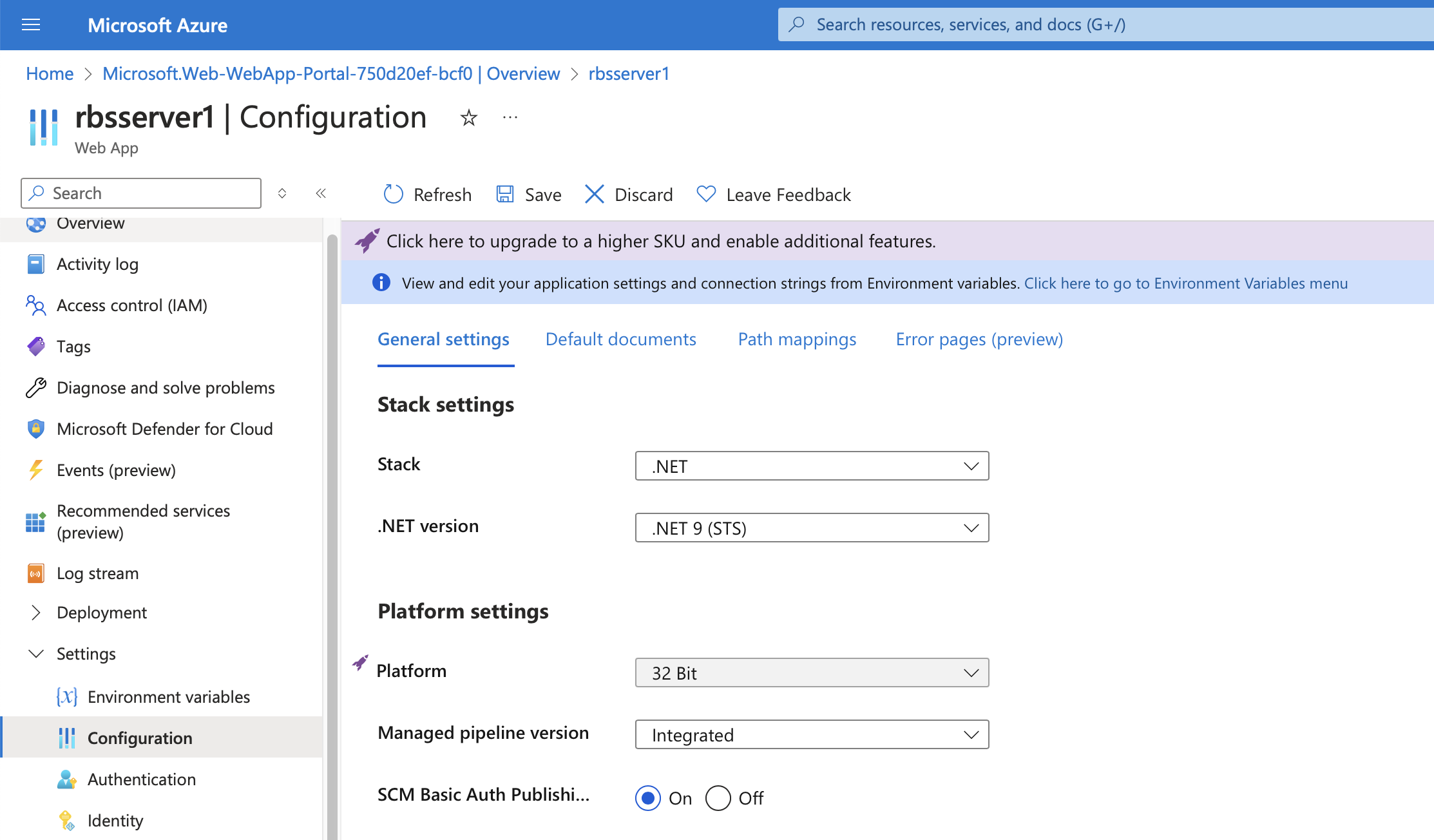This screenshot has height=840, width=1434.
Task: Click the Leave Feedback button label
Action: pyautogui.click(x=789, y=195)
